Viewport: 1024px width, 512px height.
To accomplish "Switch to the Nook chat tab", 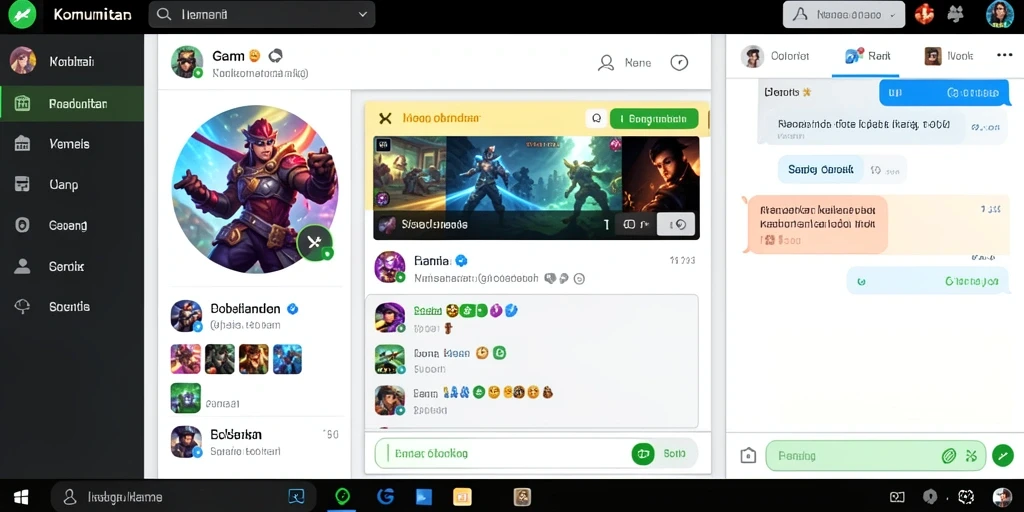I will coord(949,56).
